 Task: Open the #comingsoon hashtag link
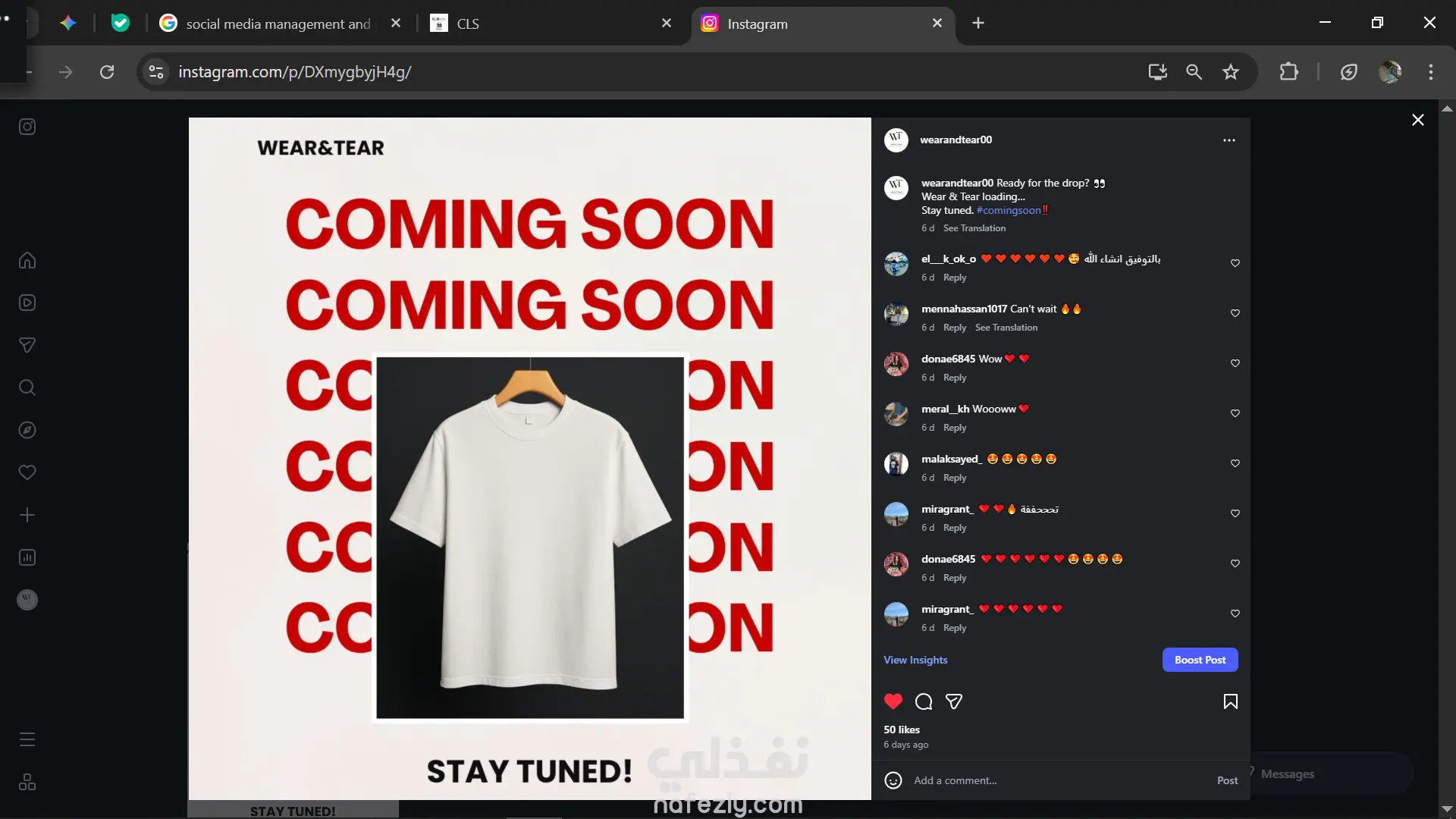[x=1008, y=210]
